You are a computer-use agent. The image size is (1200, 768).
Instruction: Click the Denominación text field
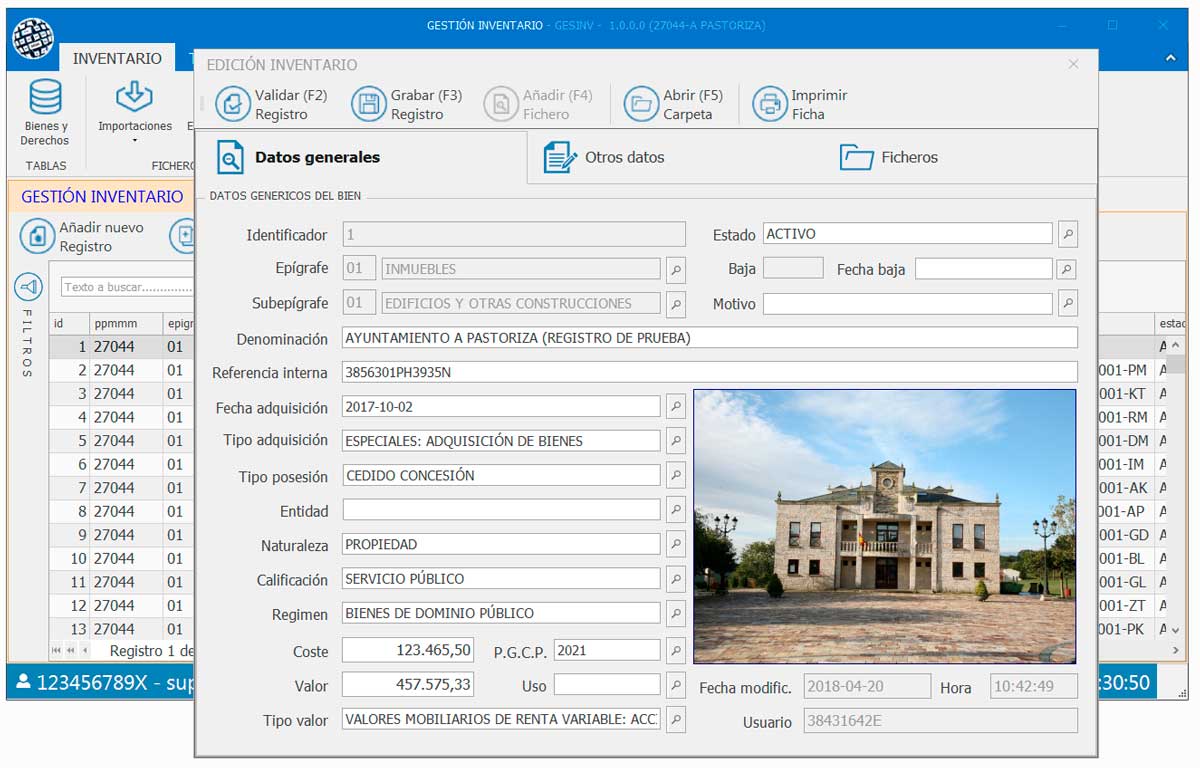[709, 338]
